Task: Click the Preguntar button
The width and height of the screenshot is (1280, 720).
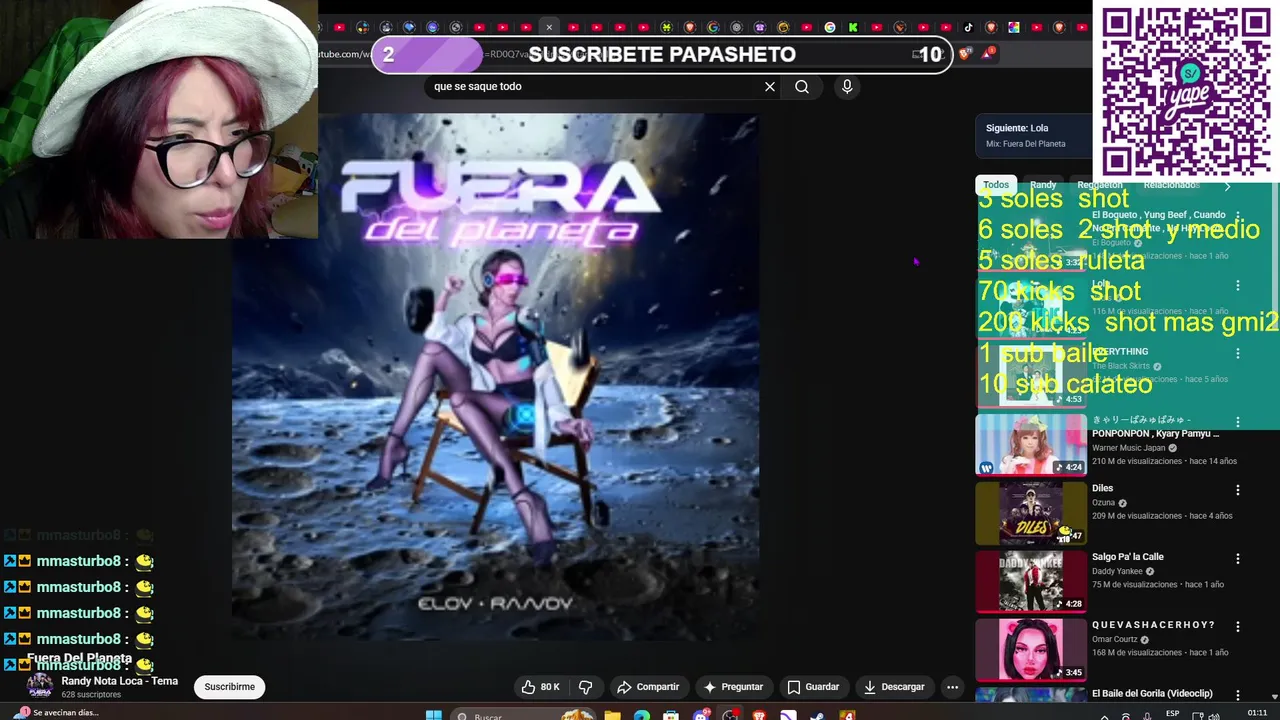Action: (x=733, y=687)
